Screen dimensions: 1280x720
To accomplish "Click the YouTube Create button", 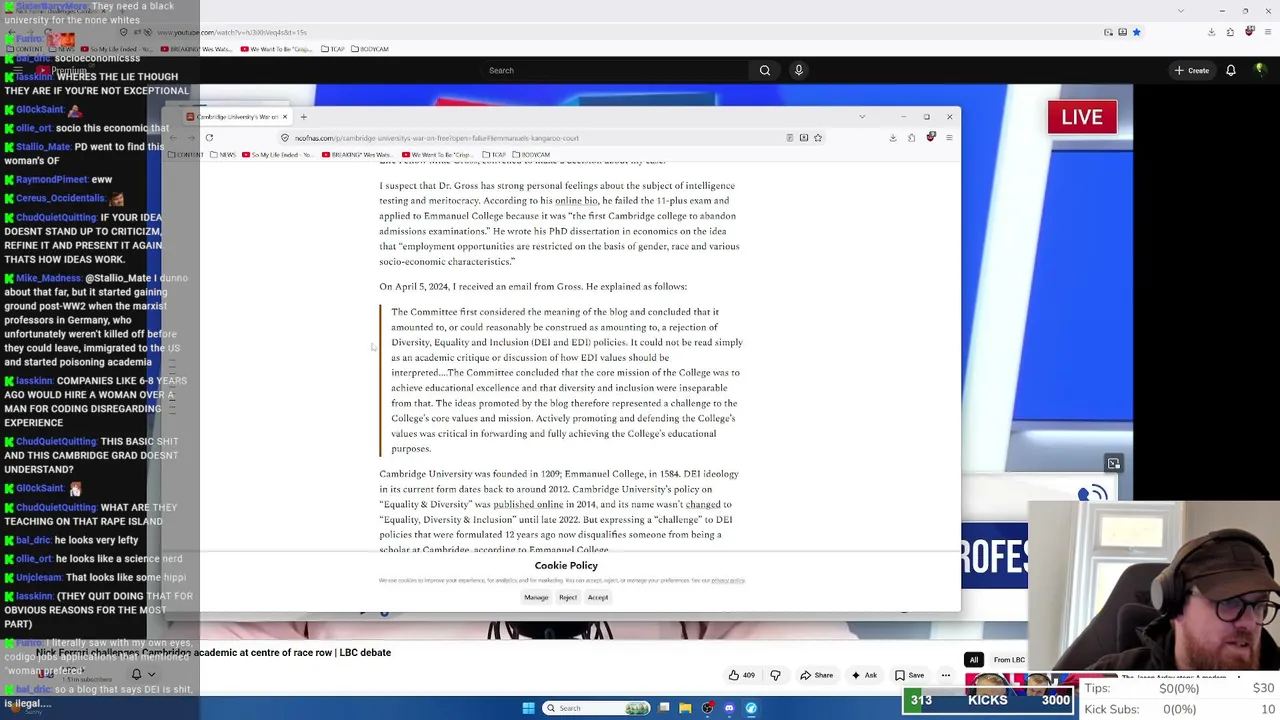I will tap(1192, 70).
